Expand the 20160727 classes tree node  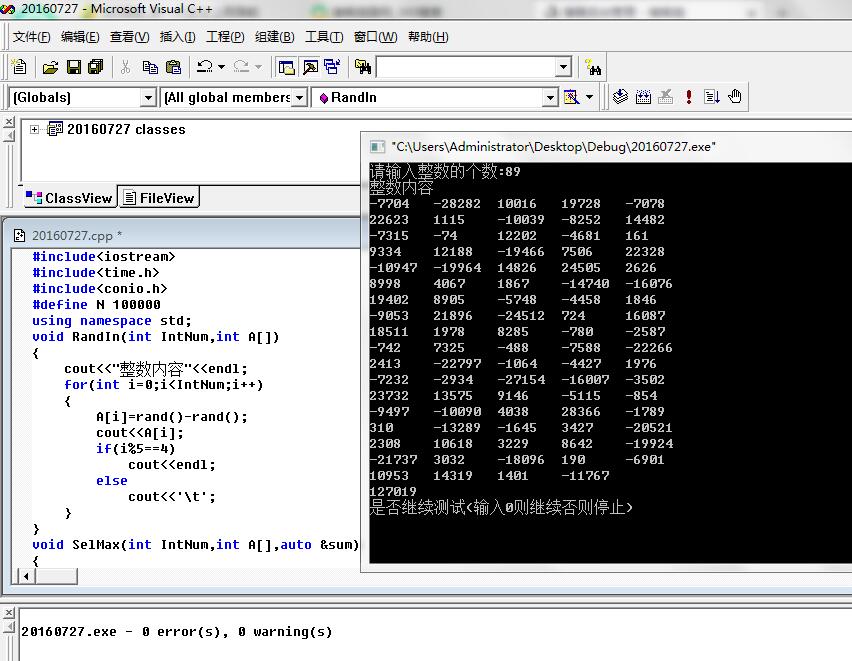pos(34,129)
